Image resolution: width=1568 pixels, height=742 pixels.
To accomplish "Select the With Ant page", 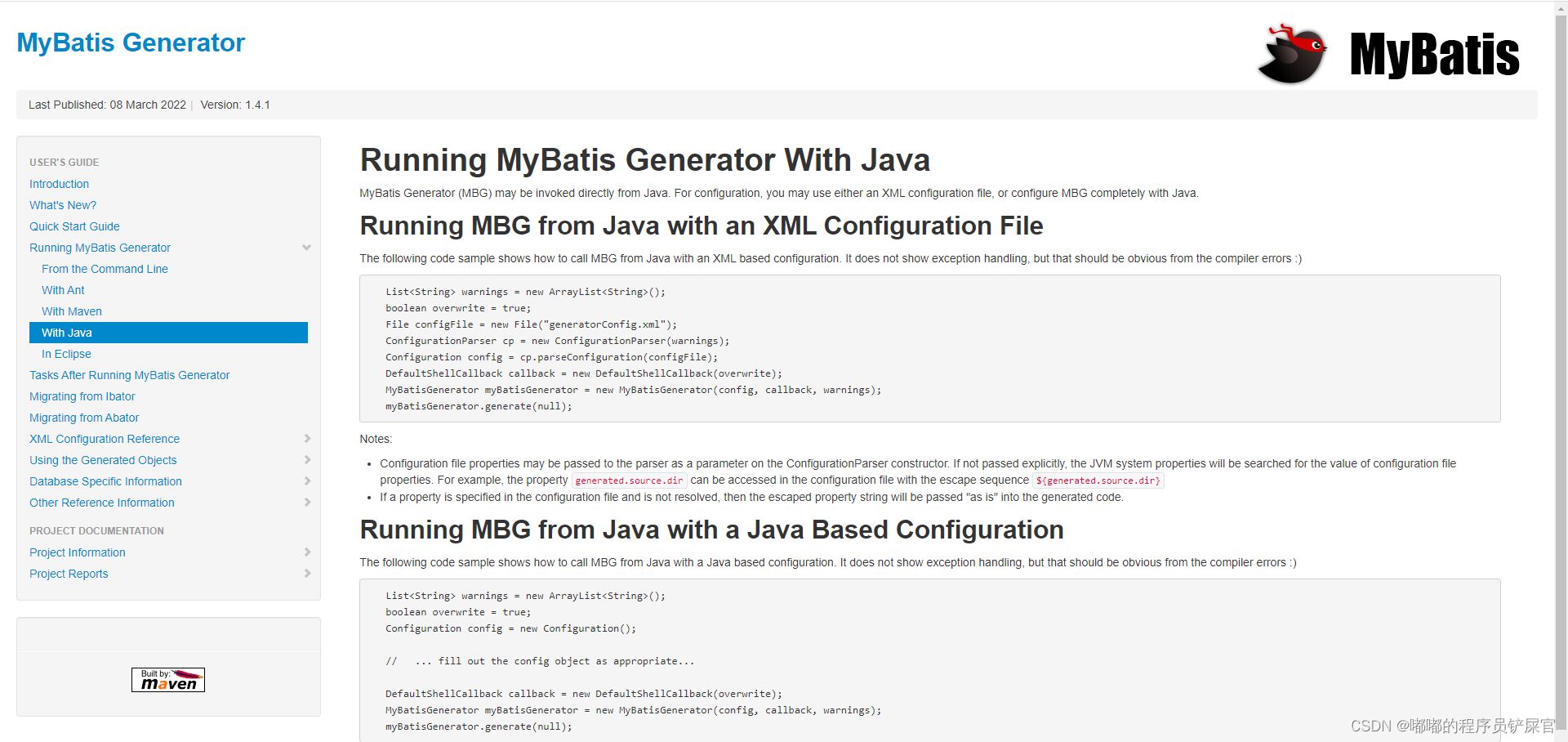I will [x=63, y=290].
